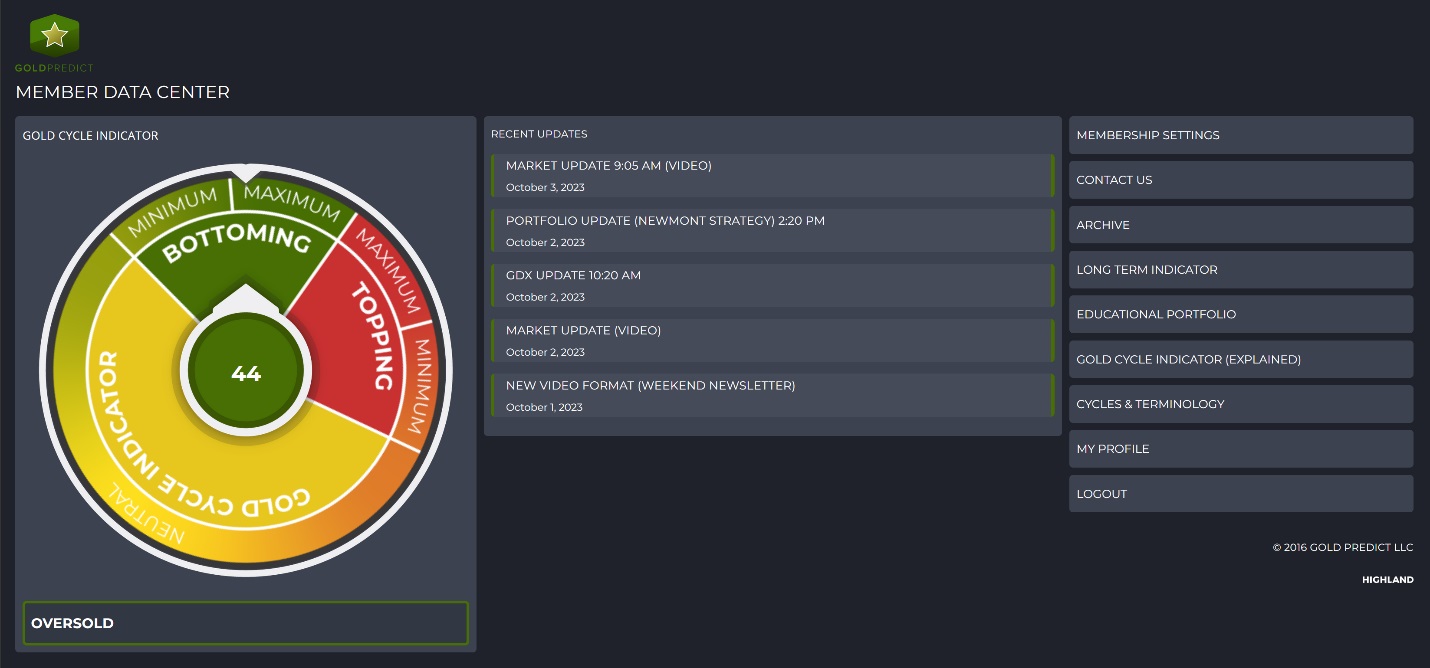Click the Highland footer link
Viewport: 1430px width, 668px height.
pos(1387,580)
